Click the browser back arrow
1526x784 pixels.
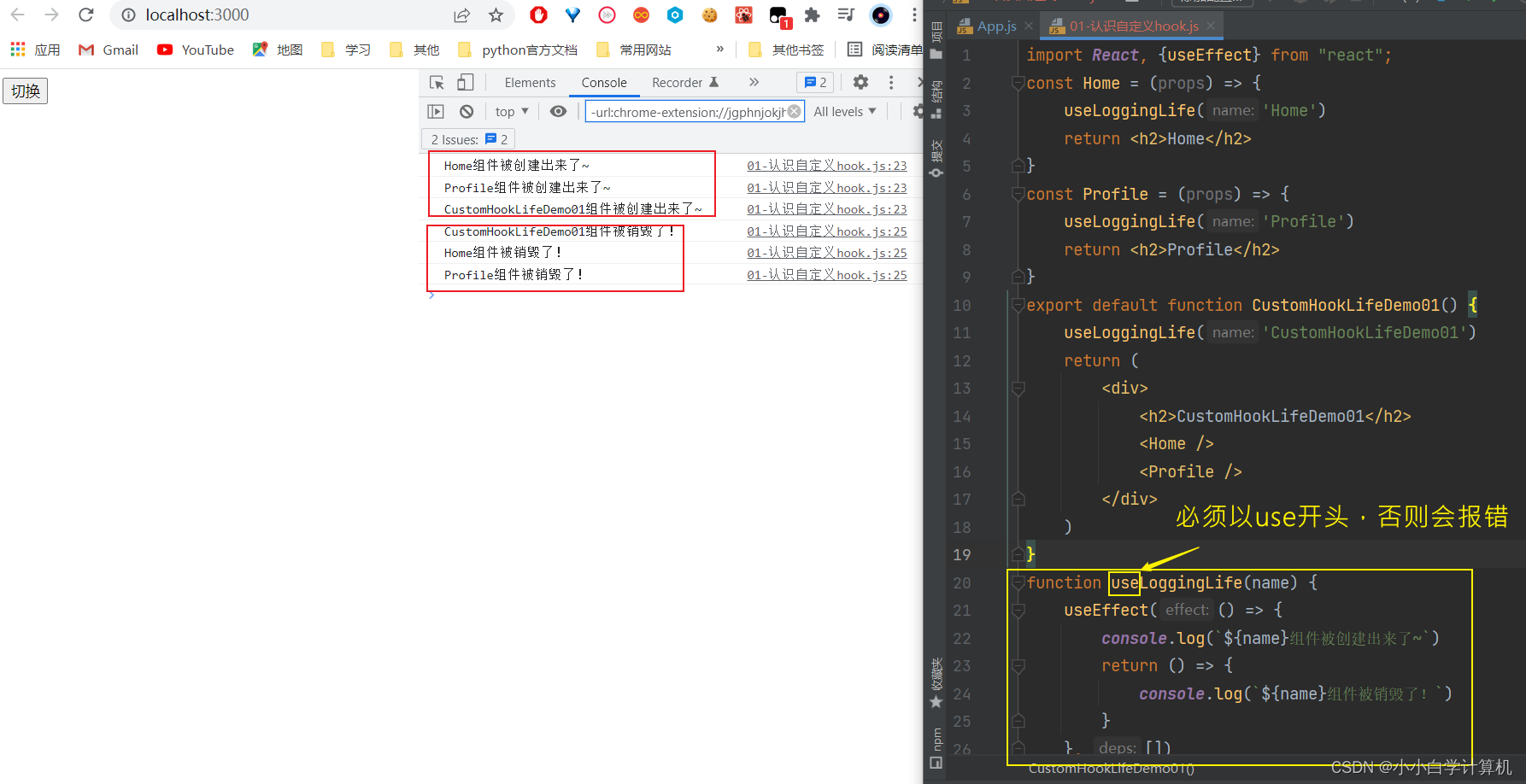coord(18,15)
